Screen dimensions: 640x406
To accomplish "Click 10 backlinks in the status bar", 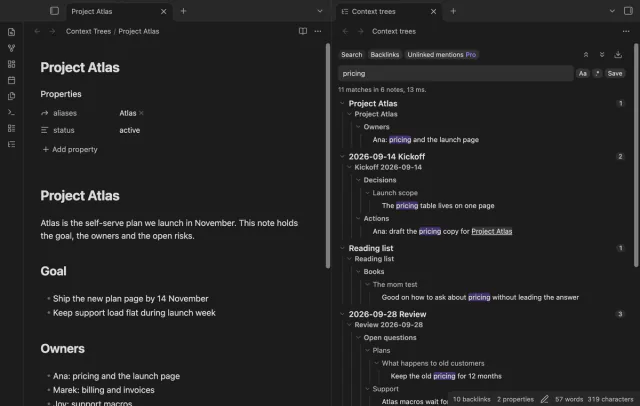I will [471, 399].
